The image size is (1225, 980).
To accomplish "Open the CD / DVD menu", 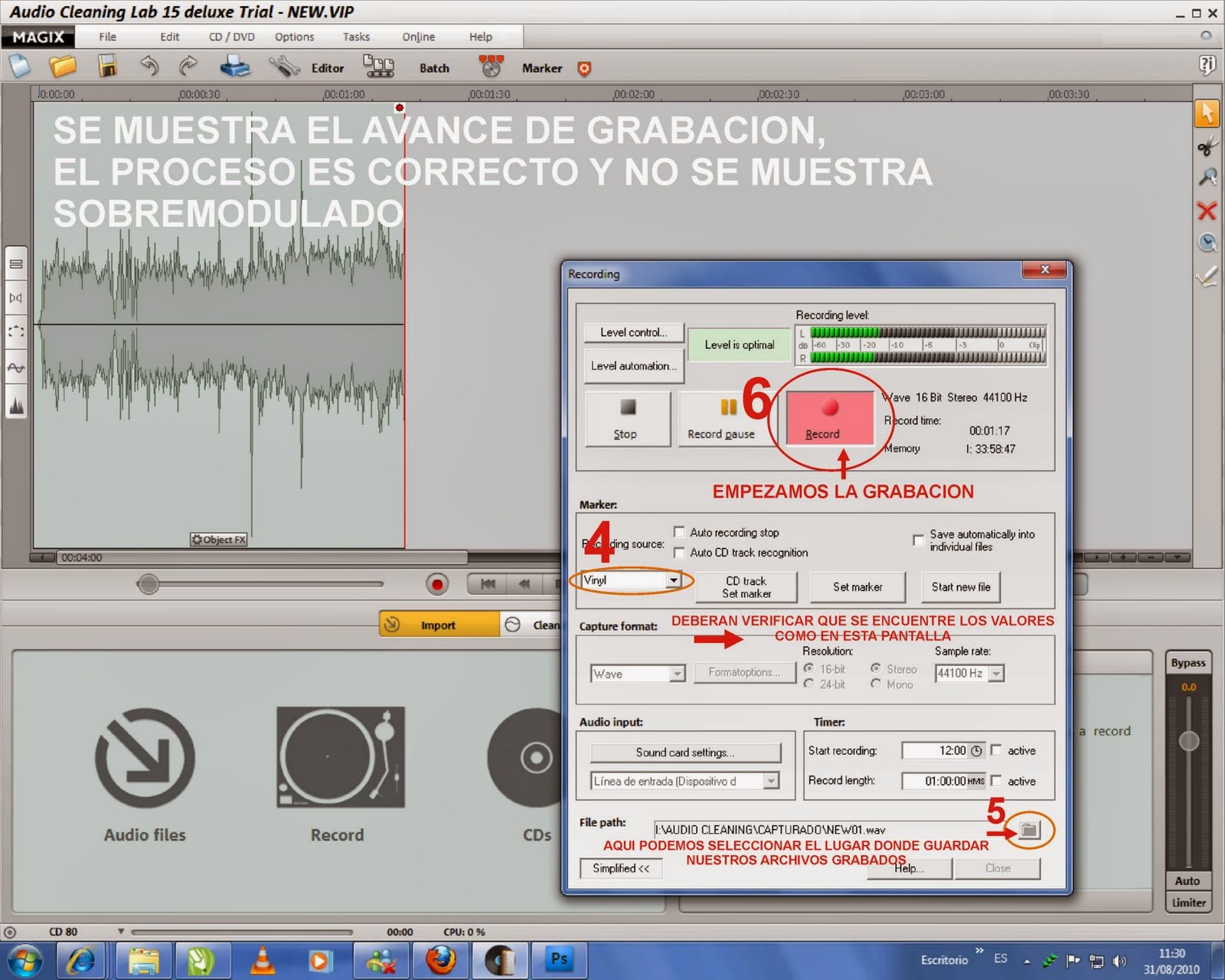I will coord(232,37).
